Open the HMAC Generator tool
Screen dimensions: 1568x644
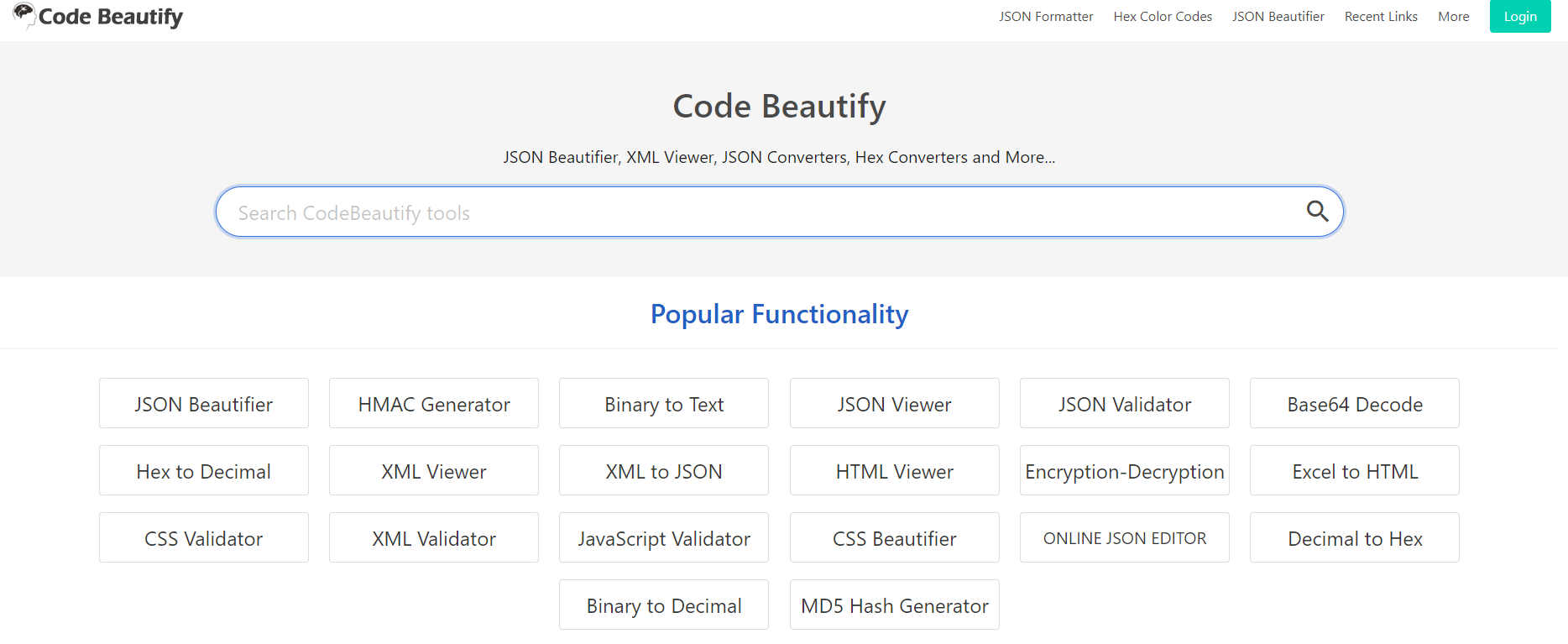coord(434,403)
